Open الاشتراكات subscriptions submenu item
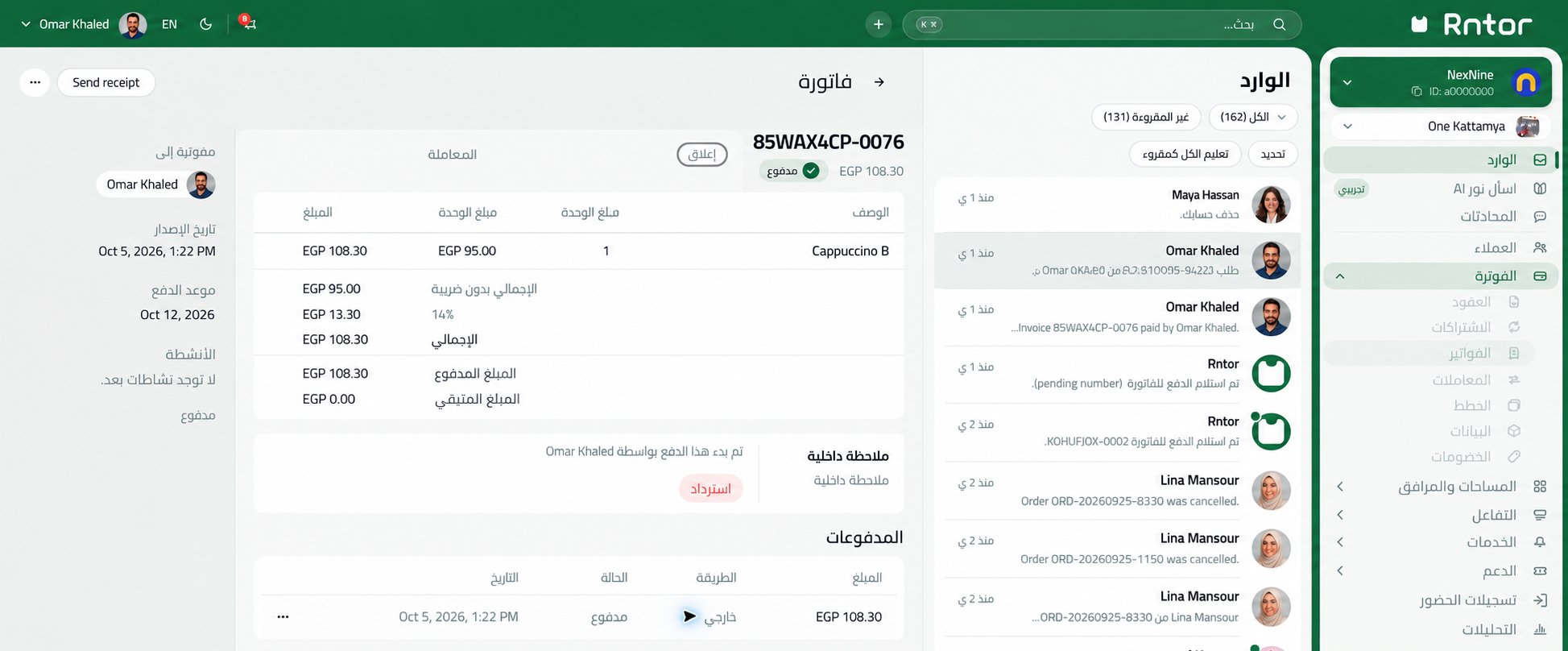 click(x=1475, y=327)
